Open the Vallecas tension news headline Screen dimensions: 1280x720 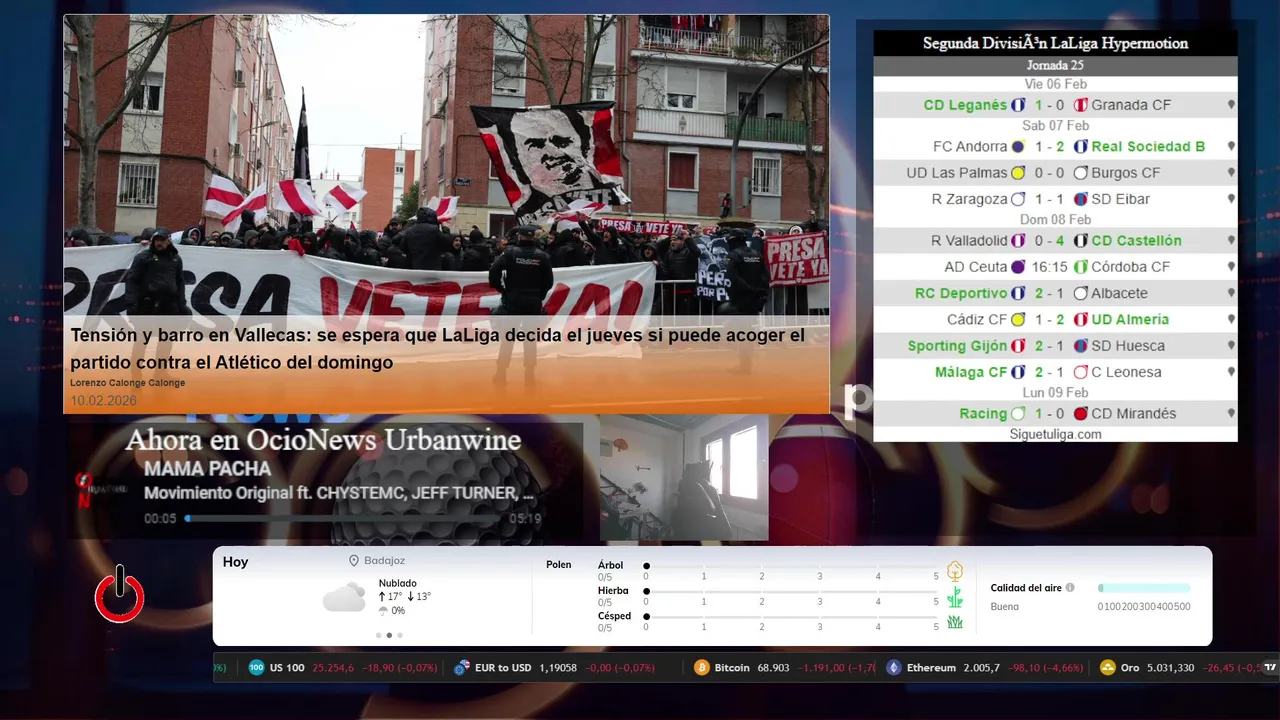tap(437, 349)
